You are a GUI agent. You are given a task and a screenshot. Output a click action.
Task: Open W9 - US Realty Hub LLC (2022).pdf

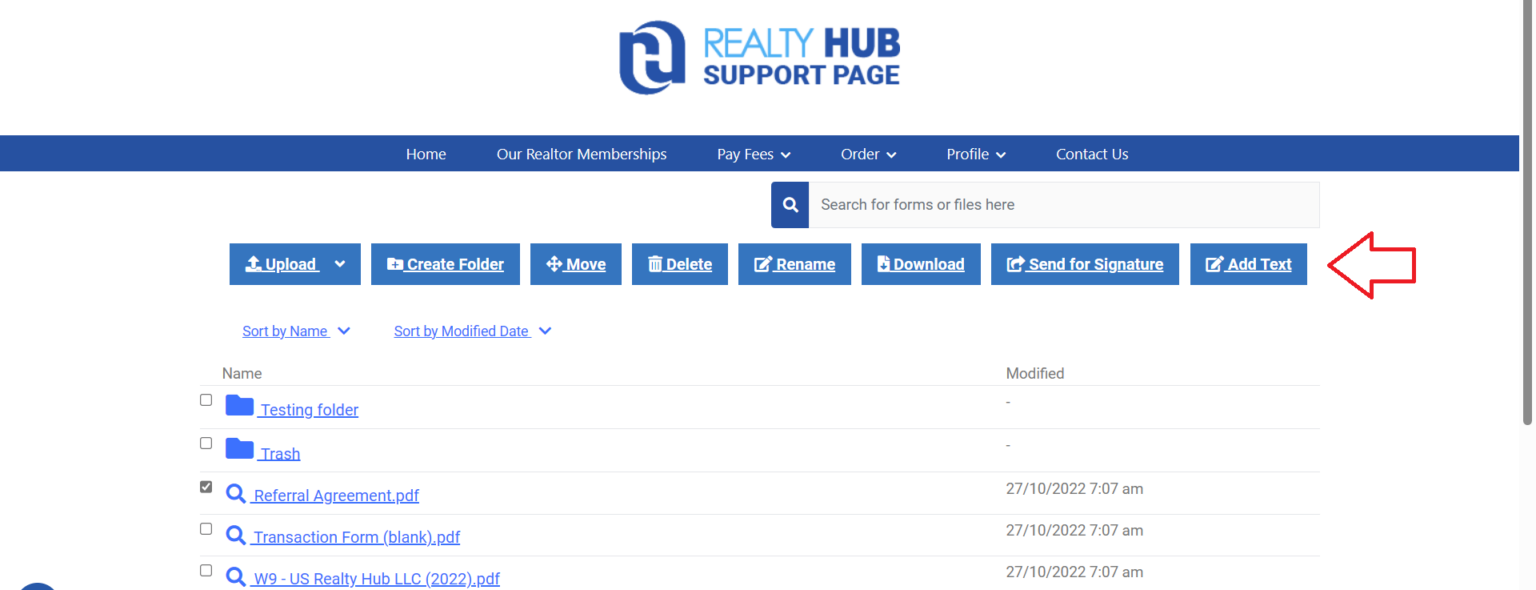[376, 579]
